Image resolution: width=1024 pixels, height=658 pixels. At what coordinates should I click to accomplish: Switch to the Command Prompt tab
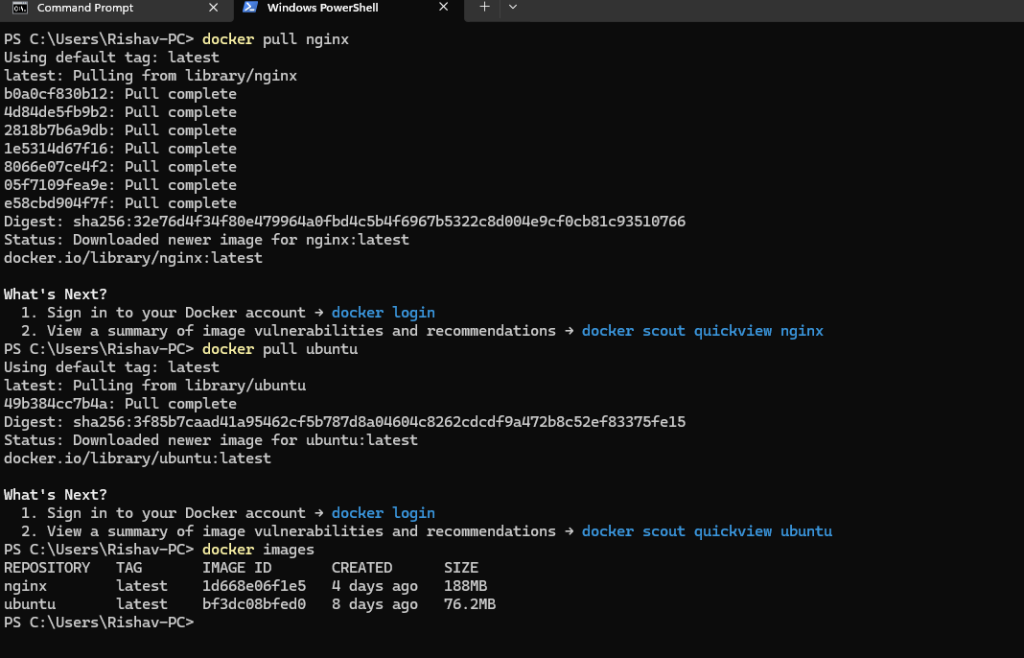pos(116,8)
